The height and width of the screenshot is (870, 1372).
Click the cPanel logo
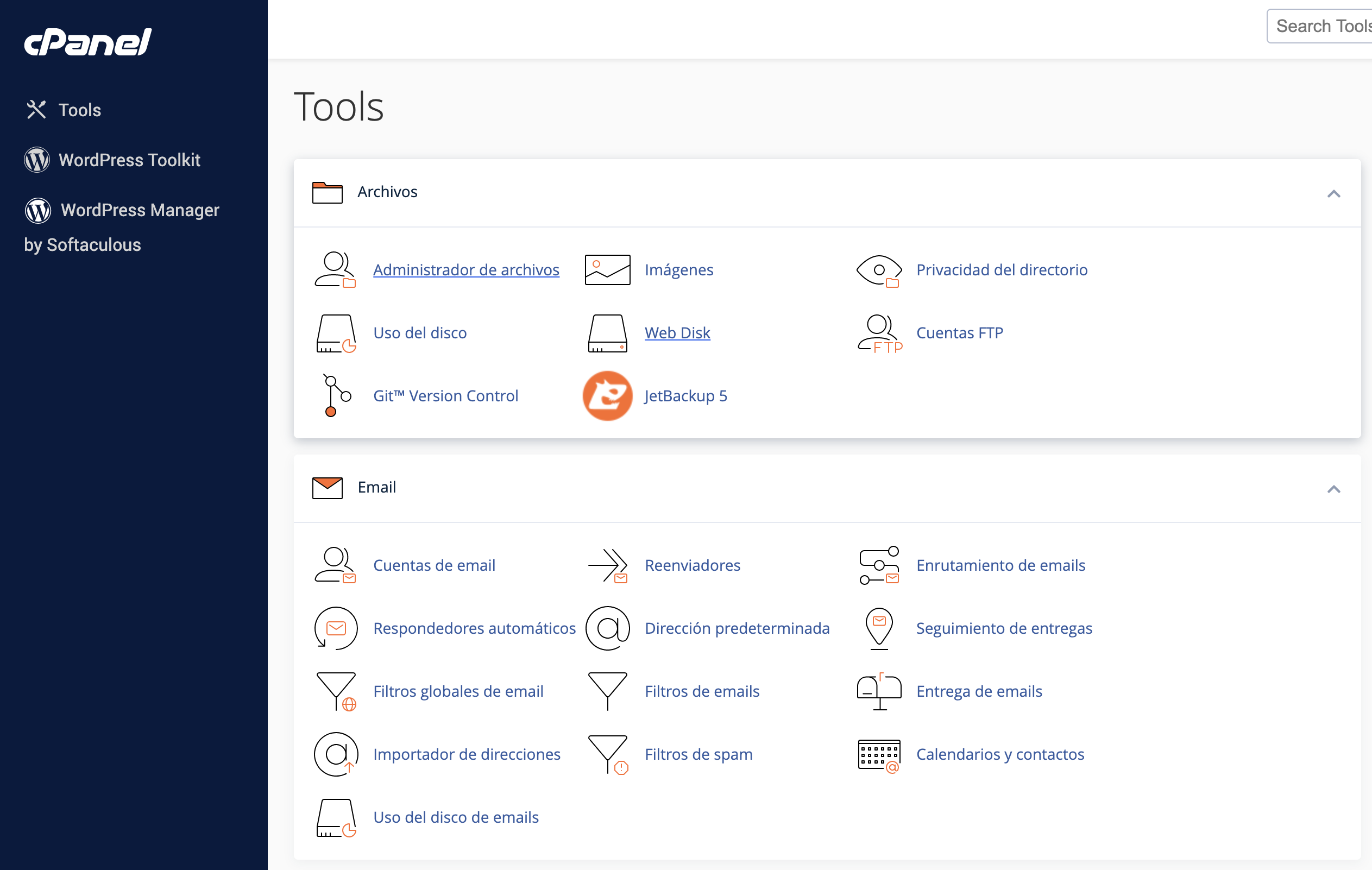click(88, 42)
